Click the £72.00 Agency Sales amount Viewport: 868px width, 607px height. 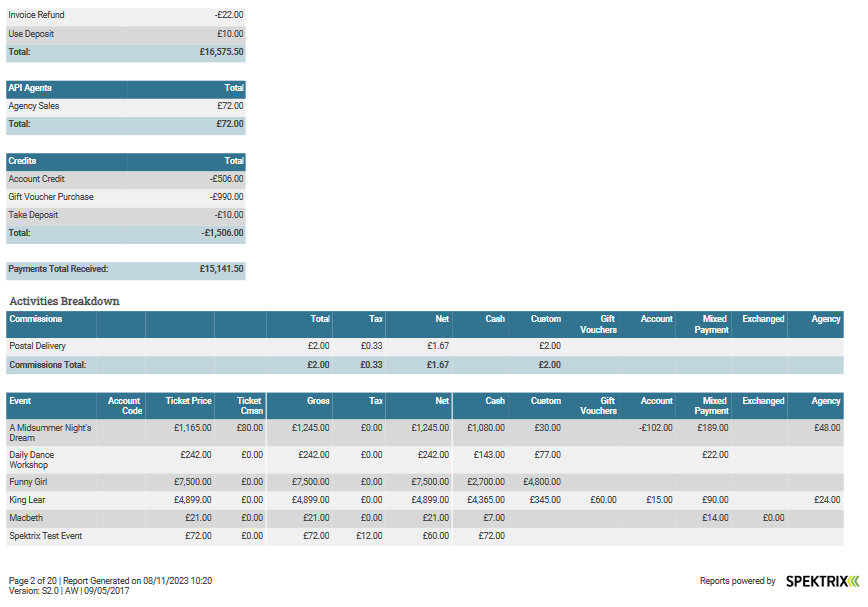pos(230,106)
